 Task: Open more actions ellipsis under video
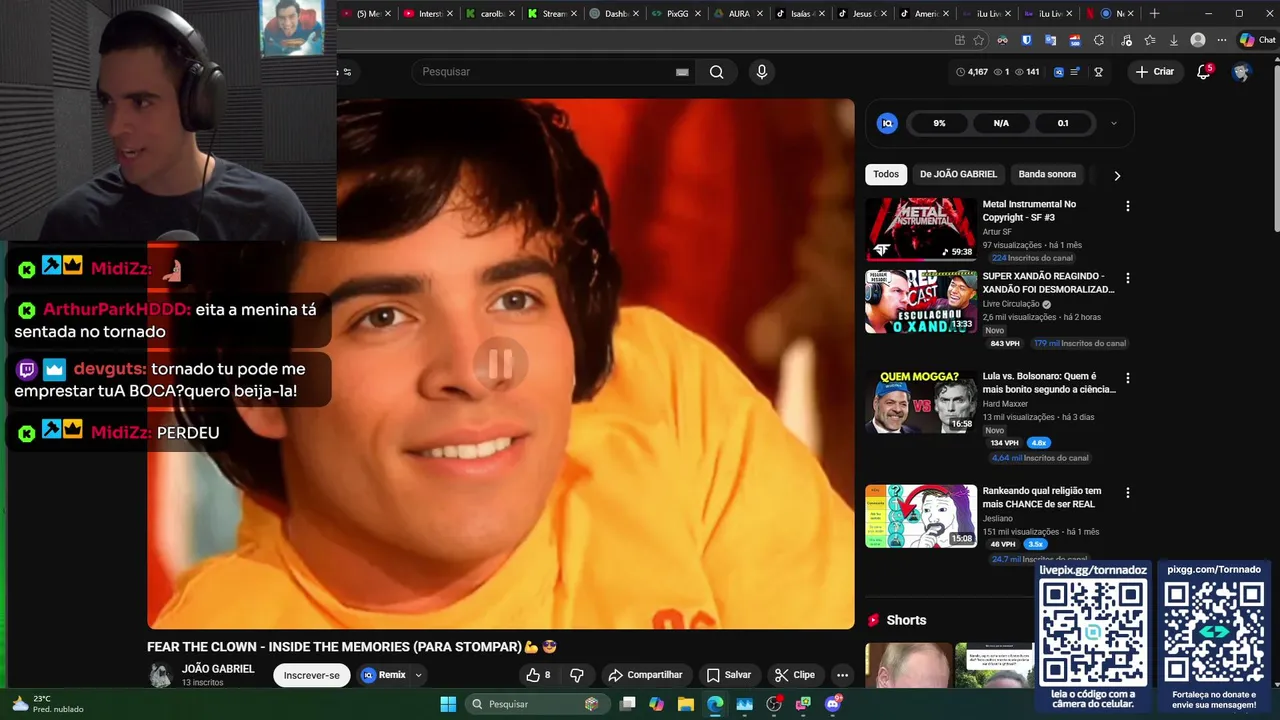(x=842, y=675)
